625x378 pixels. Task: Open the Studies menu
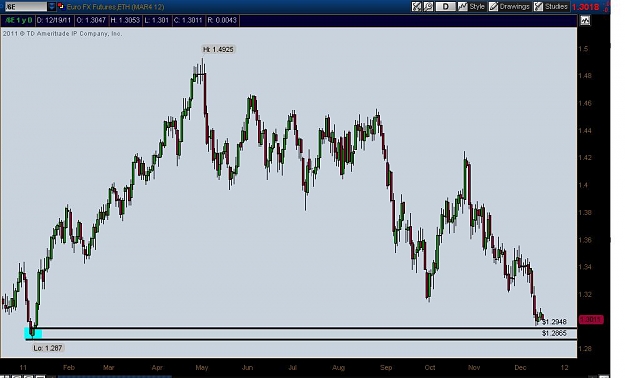[551, 6]
